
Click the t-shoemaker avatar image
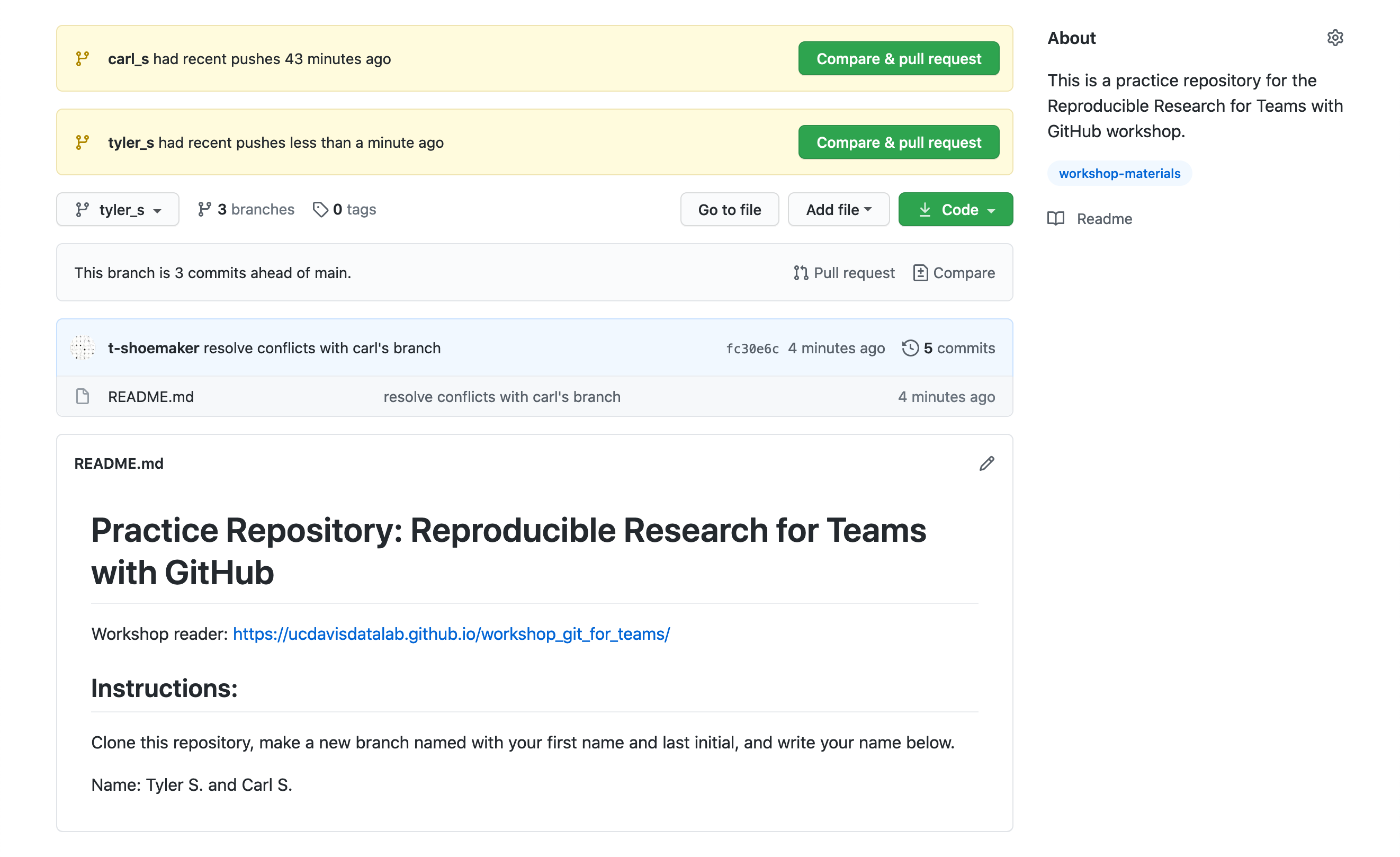point(83,347)
